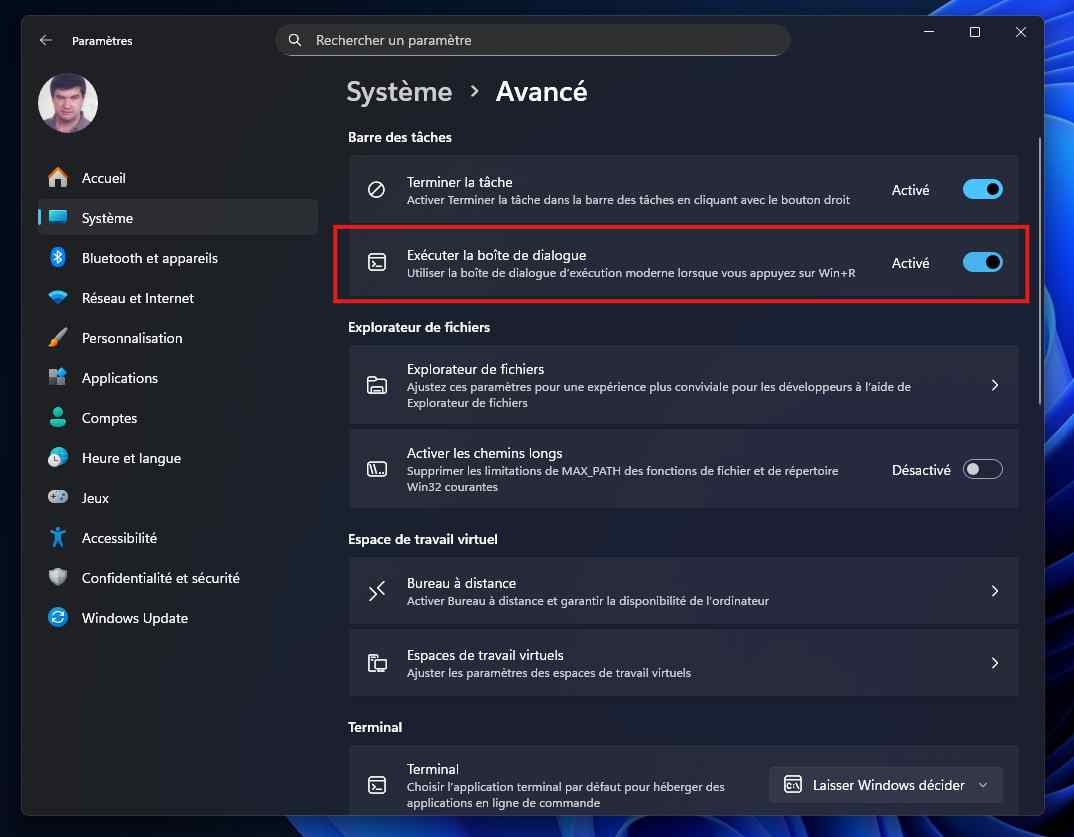1074x837 pixels.
Task: Expand Bureau à distance settings chevron
Action: point(994,591)
